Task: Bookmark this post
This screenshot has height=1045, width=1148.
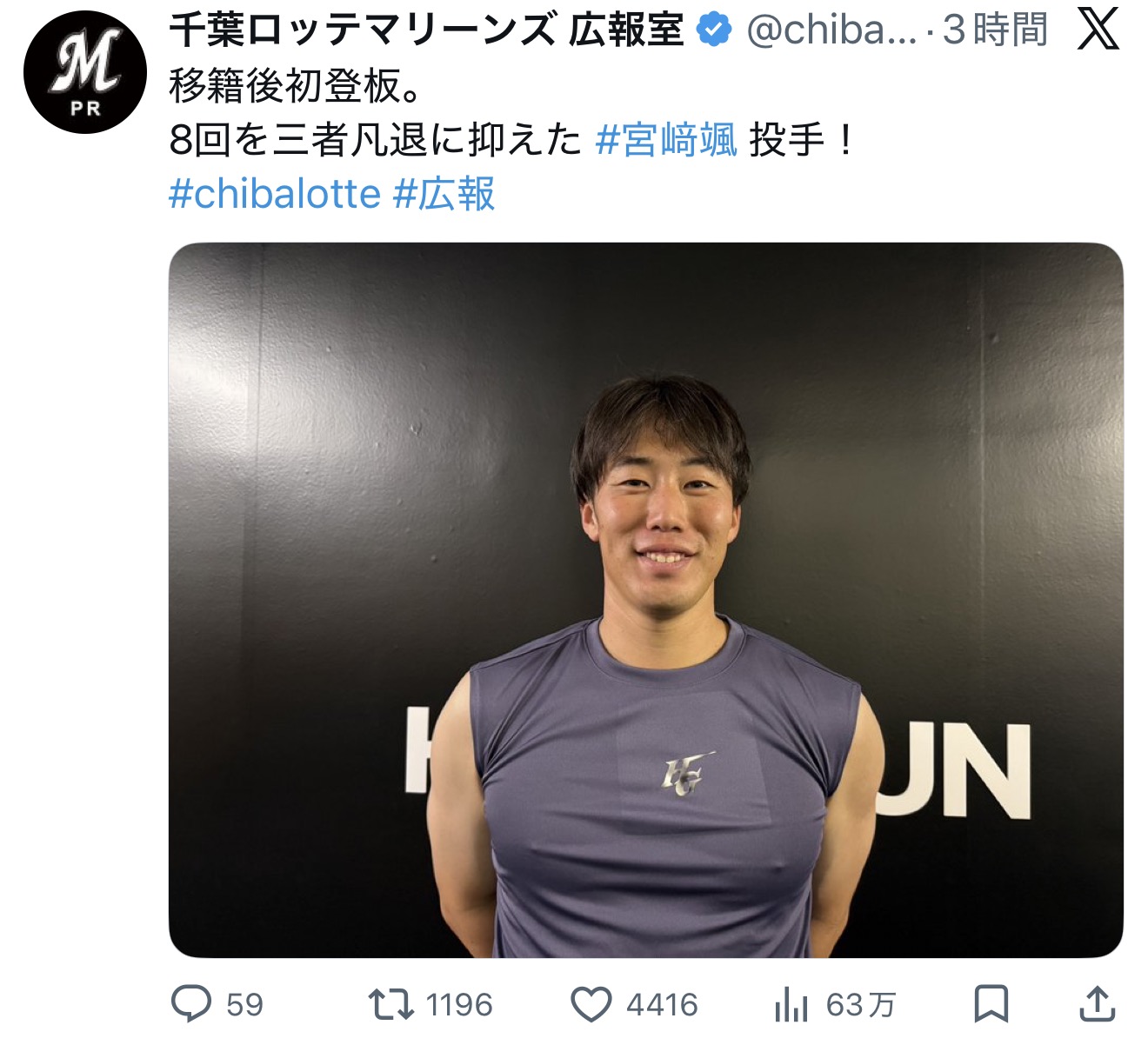Action: tap(991, 1004)
